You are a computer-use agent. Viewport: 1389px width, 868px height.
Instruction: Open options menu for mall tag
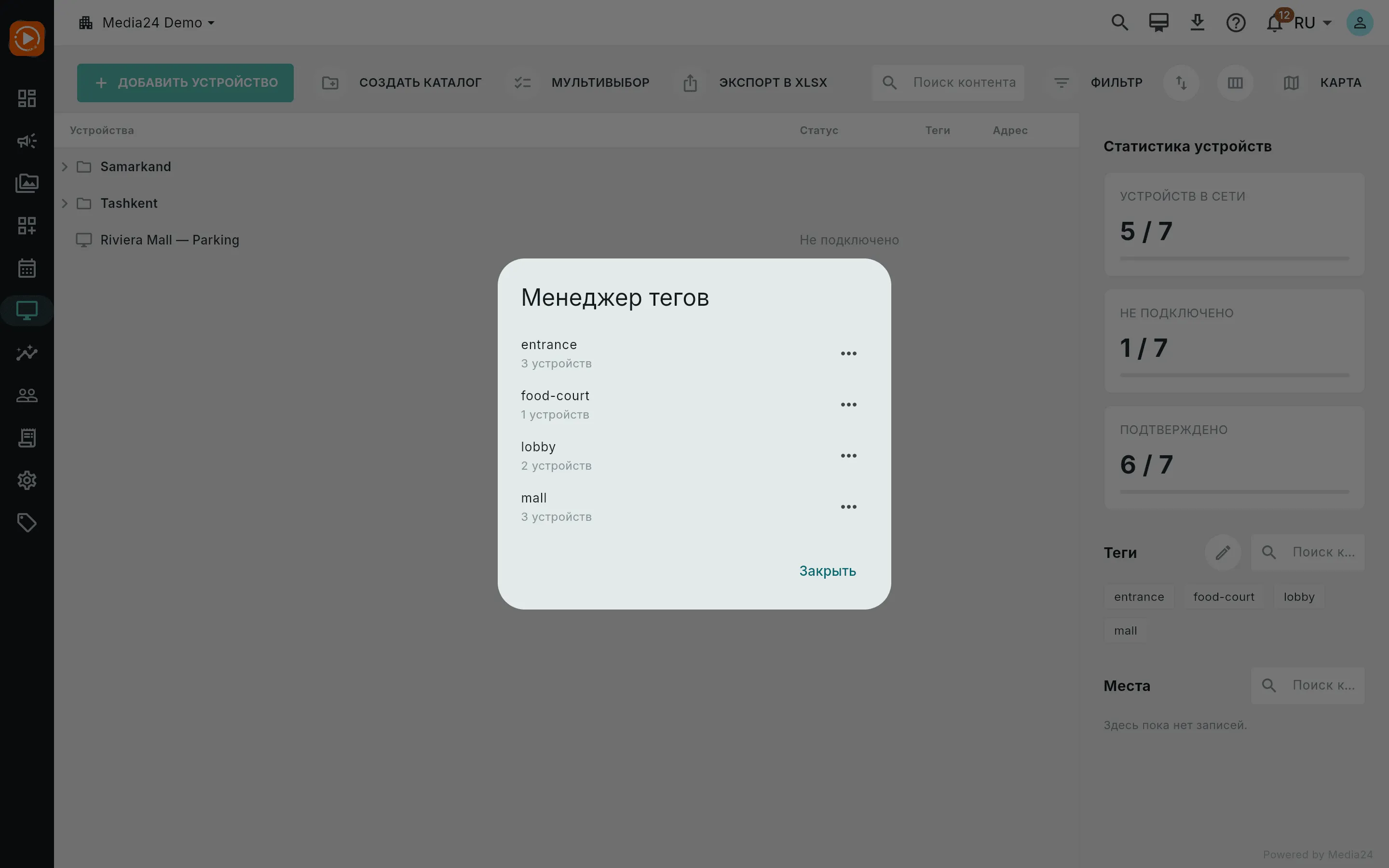[848, 507]
